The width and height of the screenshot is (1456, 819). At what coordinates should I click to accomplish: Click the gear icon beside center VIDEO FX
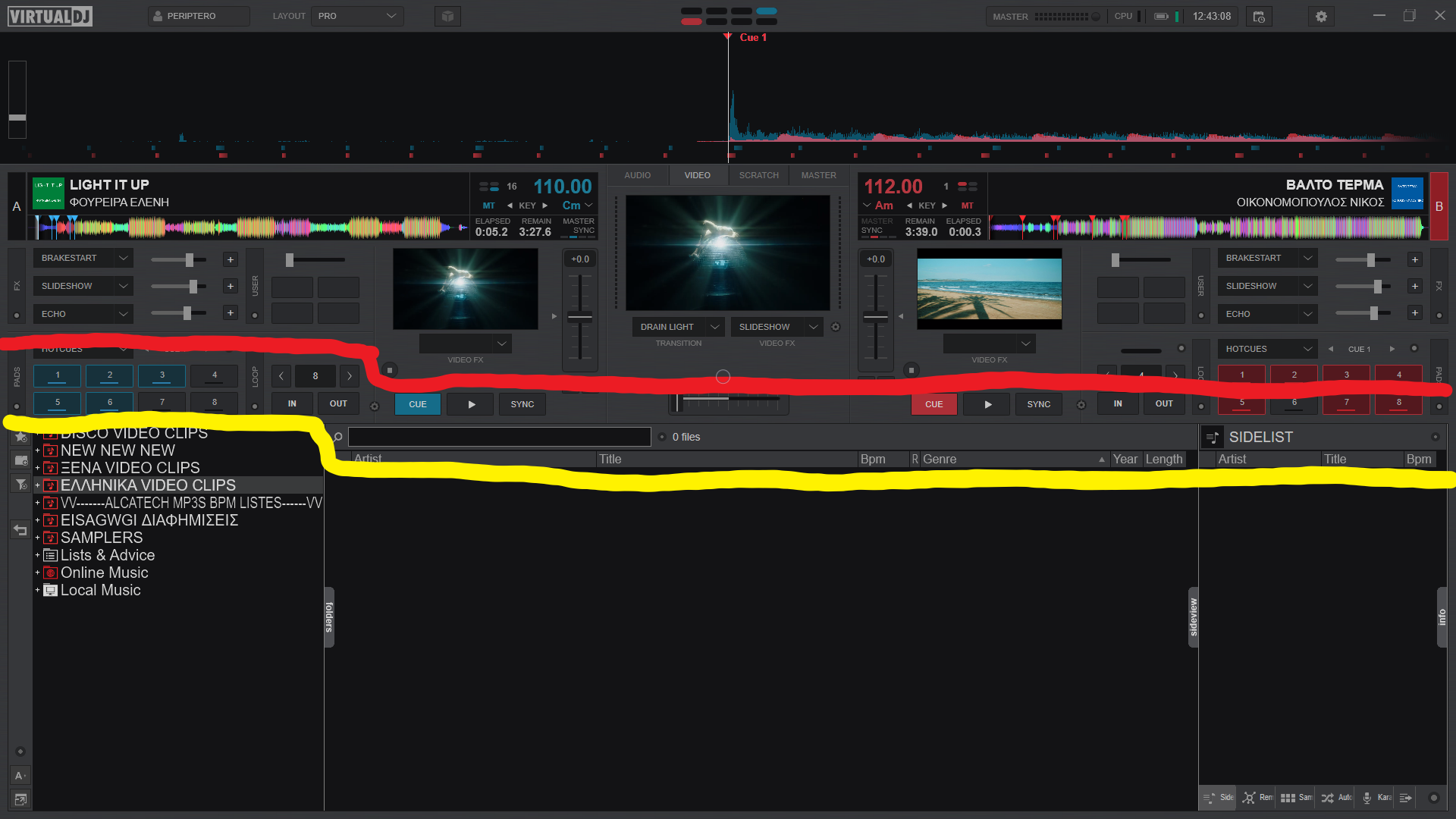click(836, 327)
